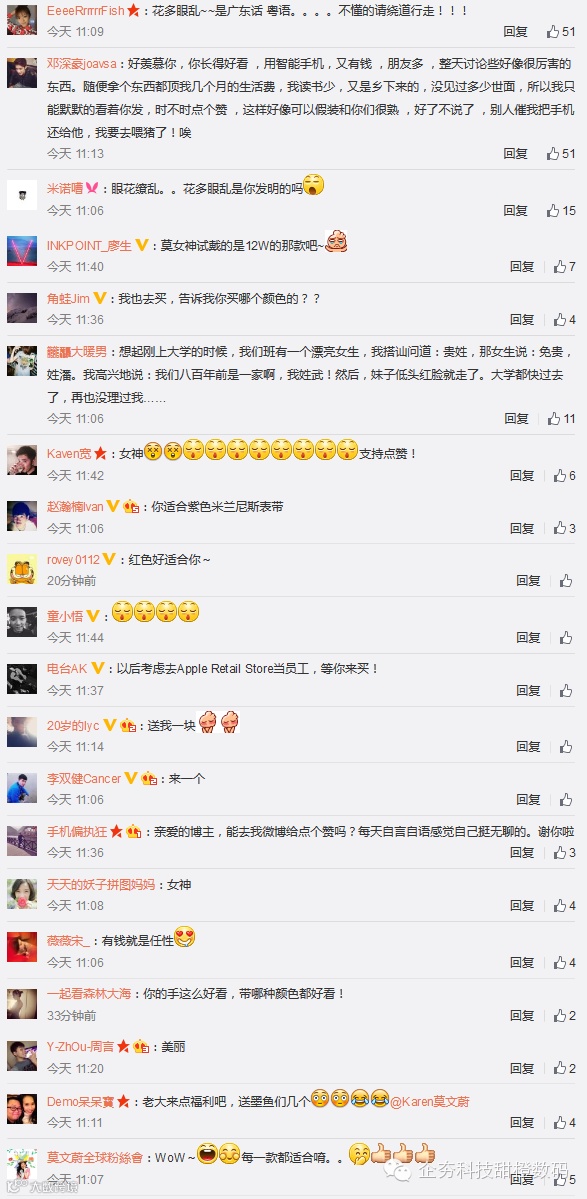Click thumbs-up on 角蛙Jim's comment
This screenshot has height=1199, width=587.
tap(564, 320)
